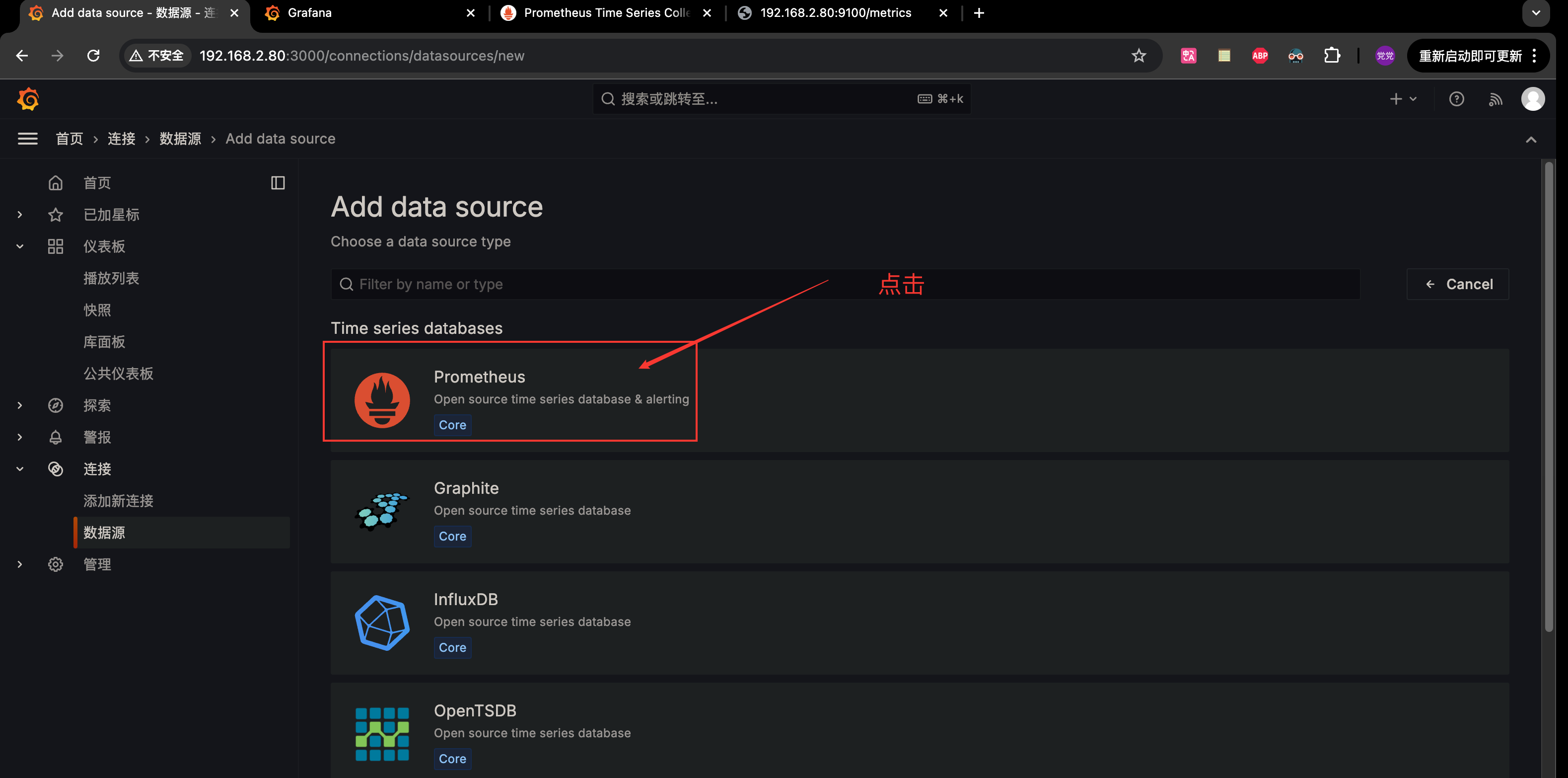Choose the InfluxDB polyhedron icon
Screen dimensions: 1568x778
[382, 622]
